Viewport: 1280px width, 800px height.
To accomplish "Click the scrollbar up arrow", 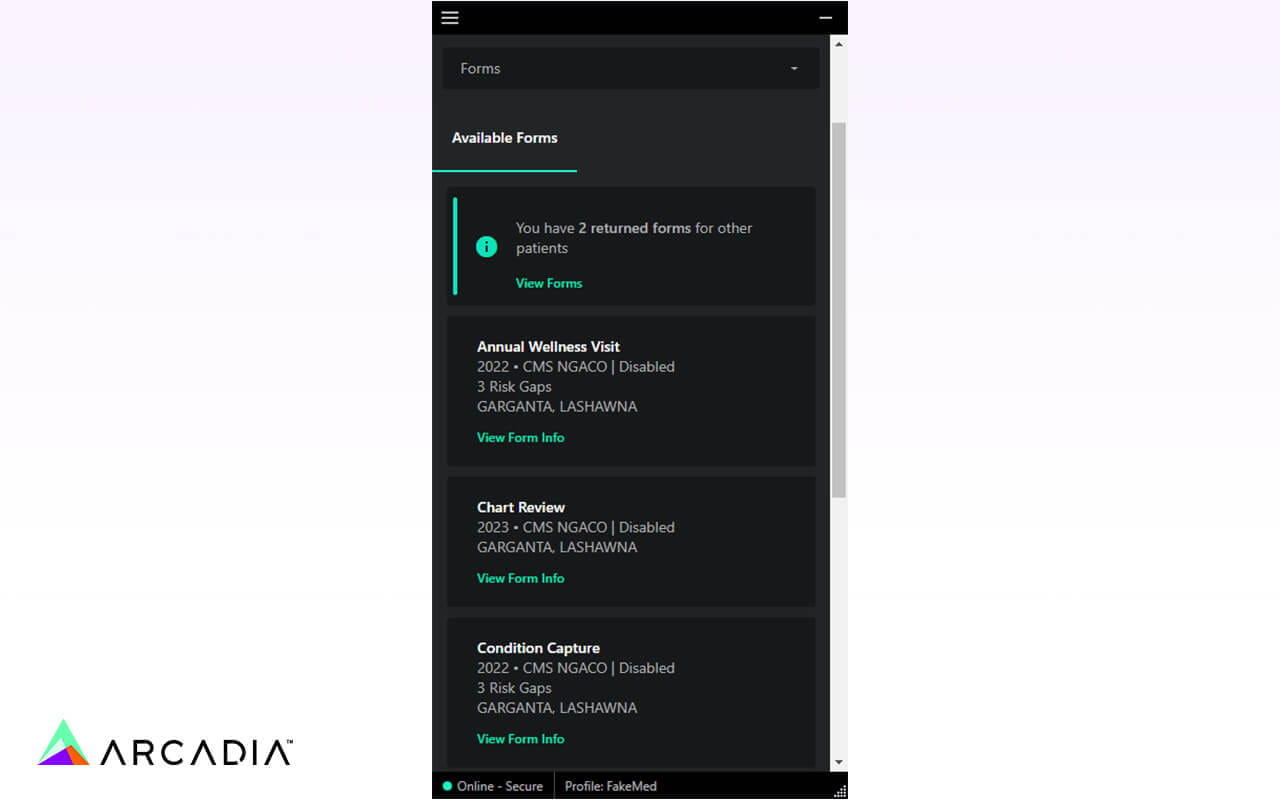I will (x=839, y=44).
